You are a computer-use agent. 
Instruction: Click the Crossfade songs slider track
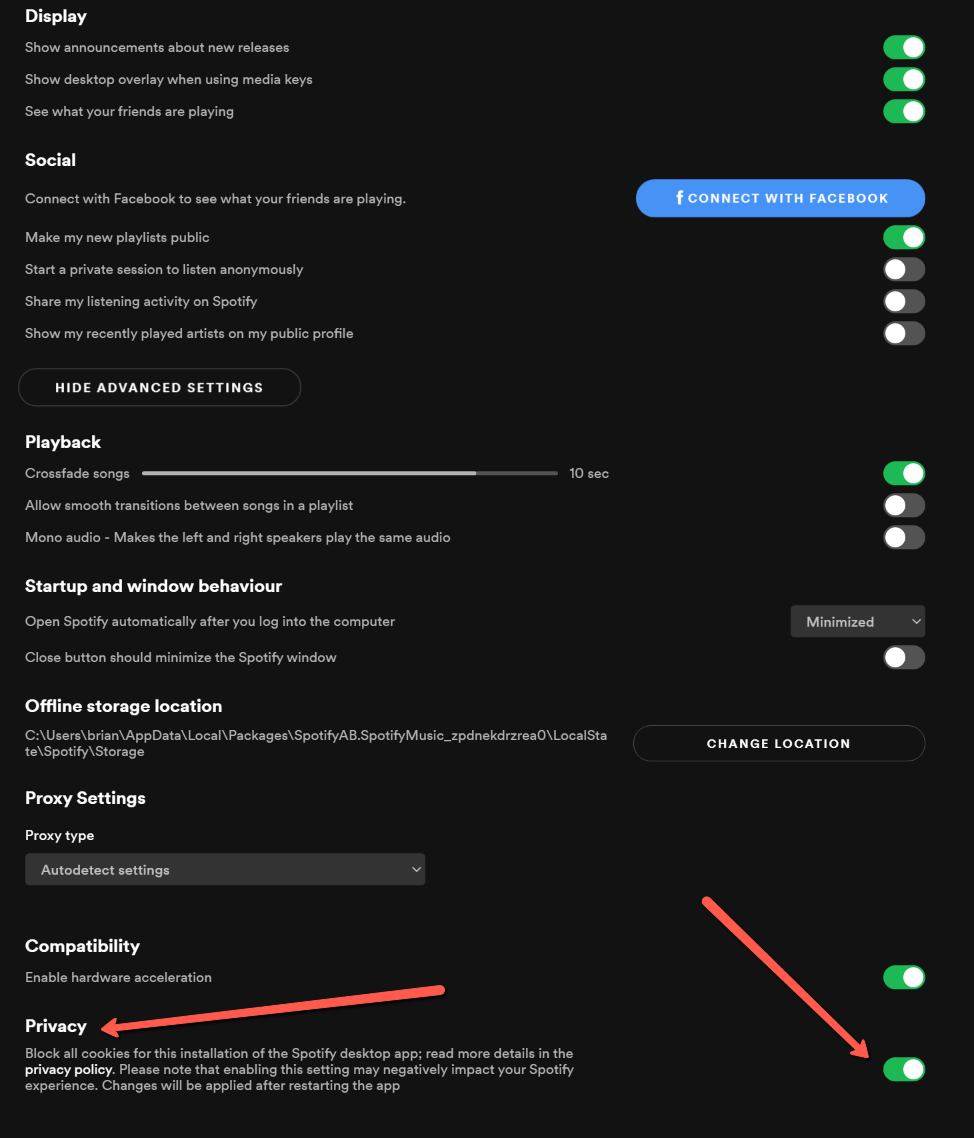(350, 473)
